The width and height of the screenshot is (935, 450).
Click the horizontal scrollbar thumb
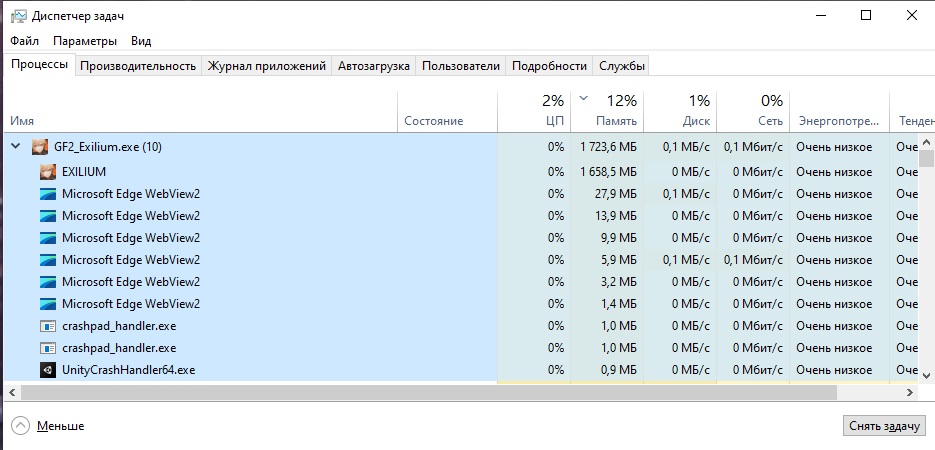429,392
